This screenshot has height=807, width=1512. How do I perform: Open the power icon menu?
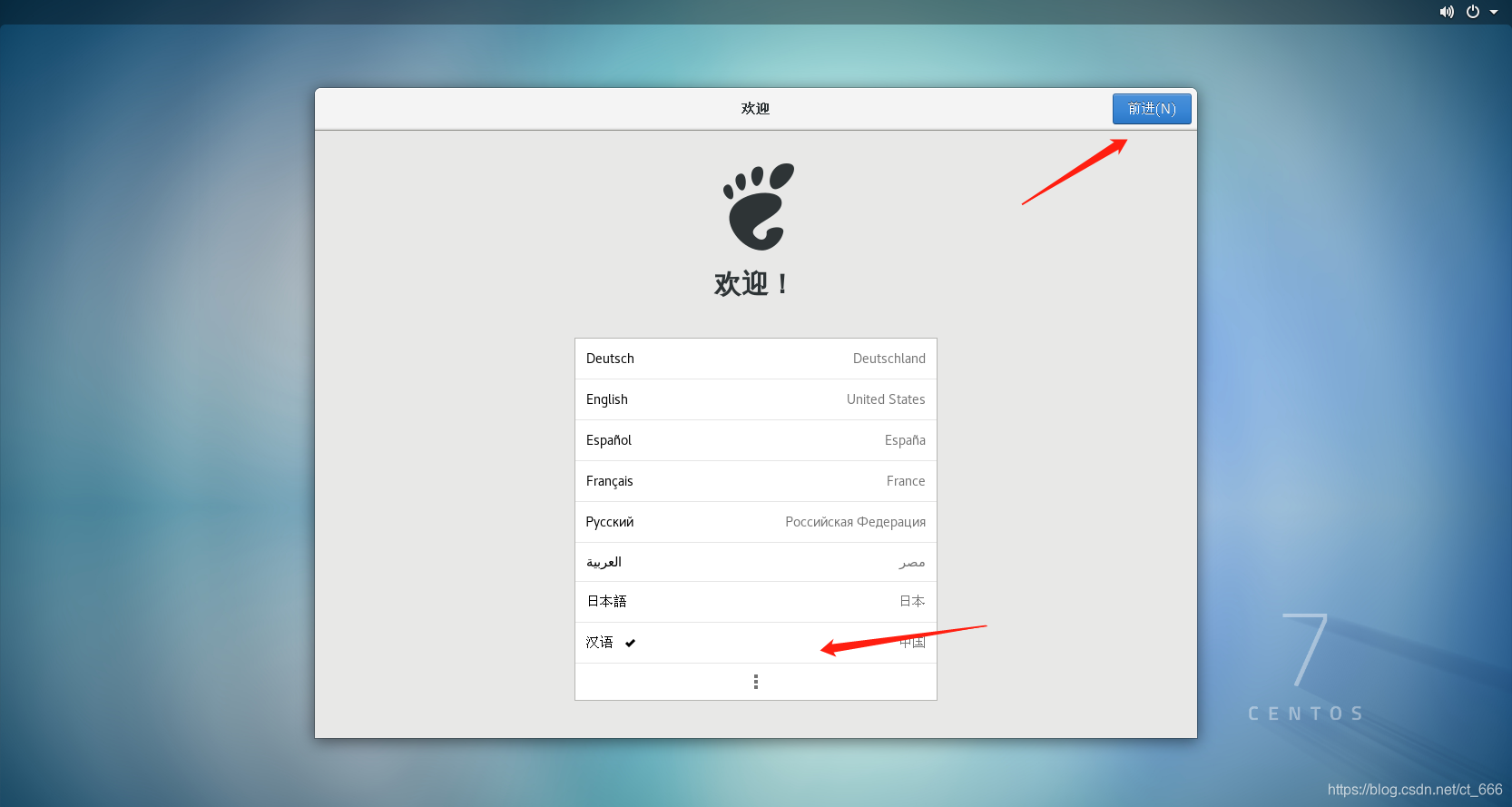(1473, 12)
